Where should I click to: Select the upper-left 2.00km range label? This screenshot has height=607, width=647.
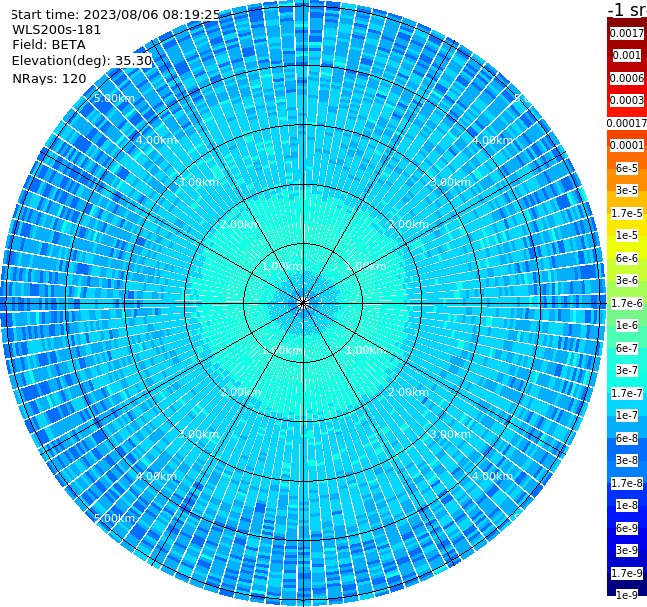click(241, 224)
